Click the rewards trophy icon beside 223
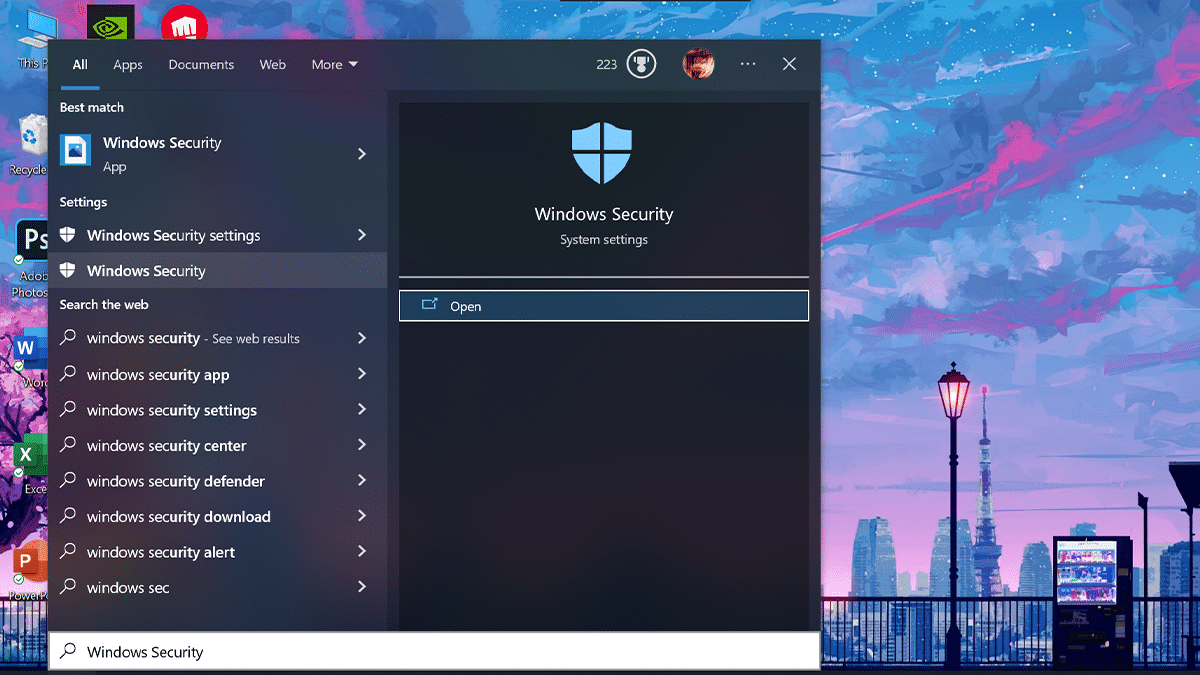The image size is (1200, 675). [641, 64]
